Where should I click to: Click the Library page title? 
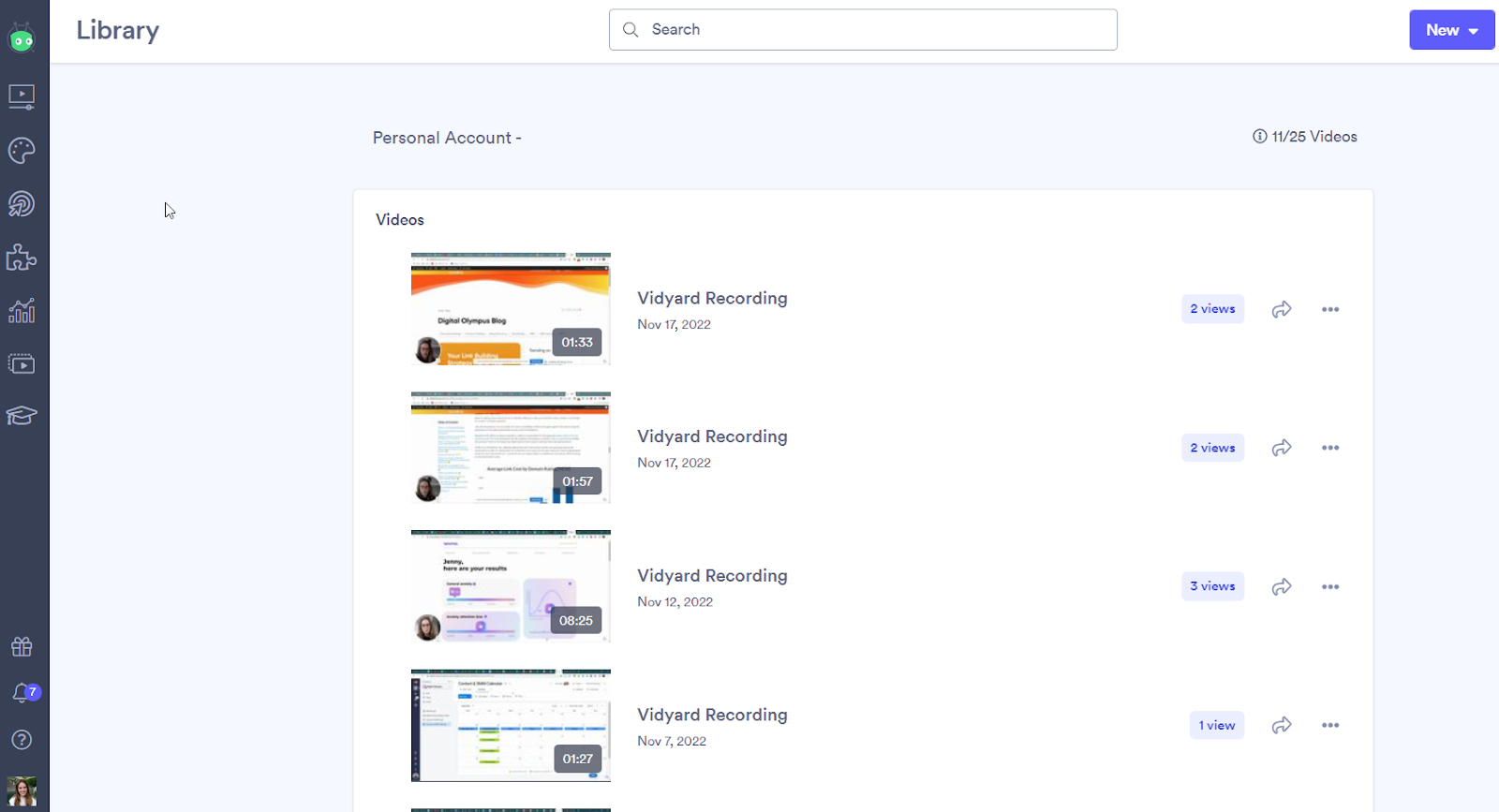coord(118,30)
